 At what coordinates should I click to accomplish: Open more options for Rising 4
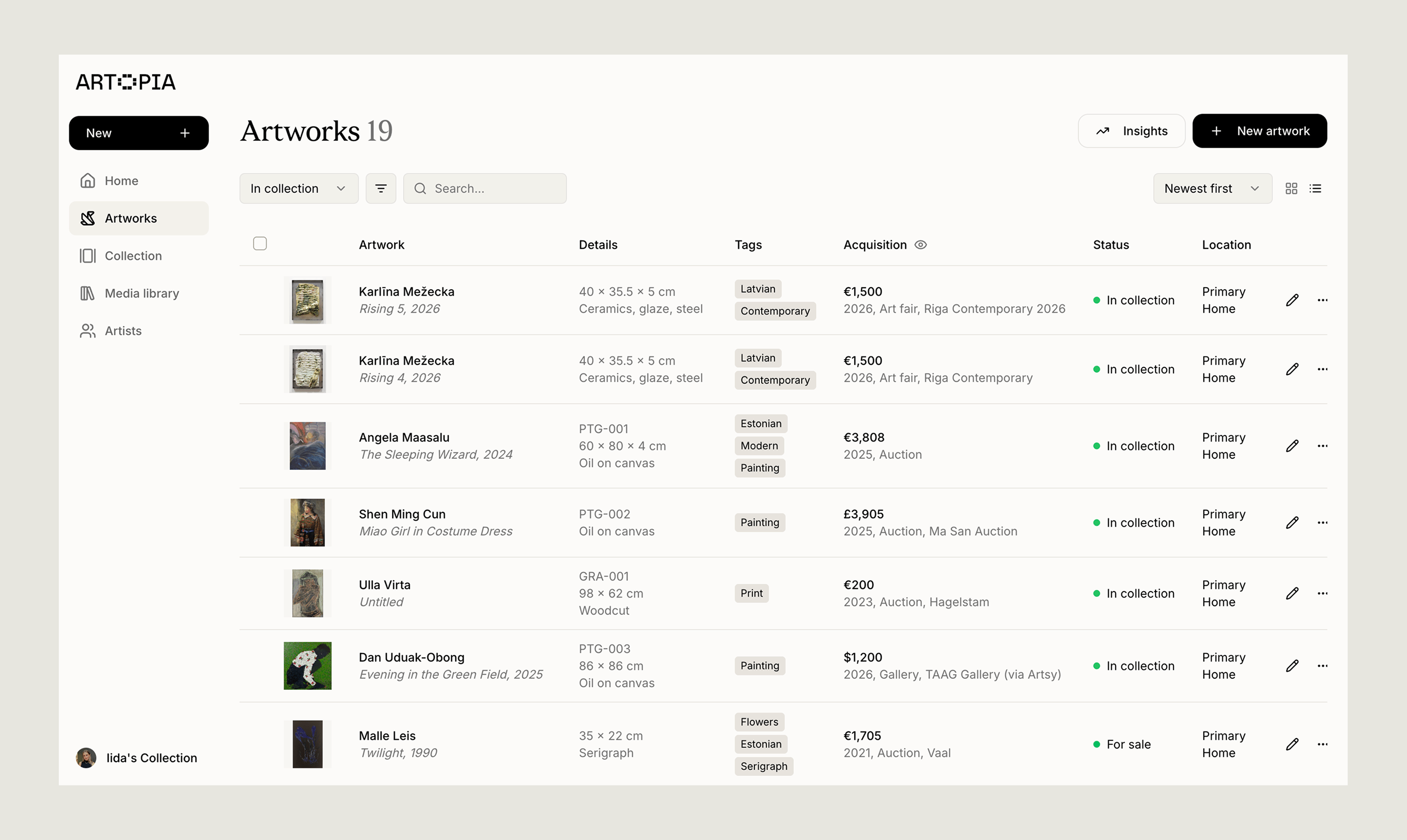[x=1322, y=369]
